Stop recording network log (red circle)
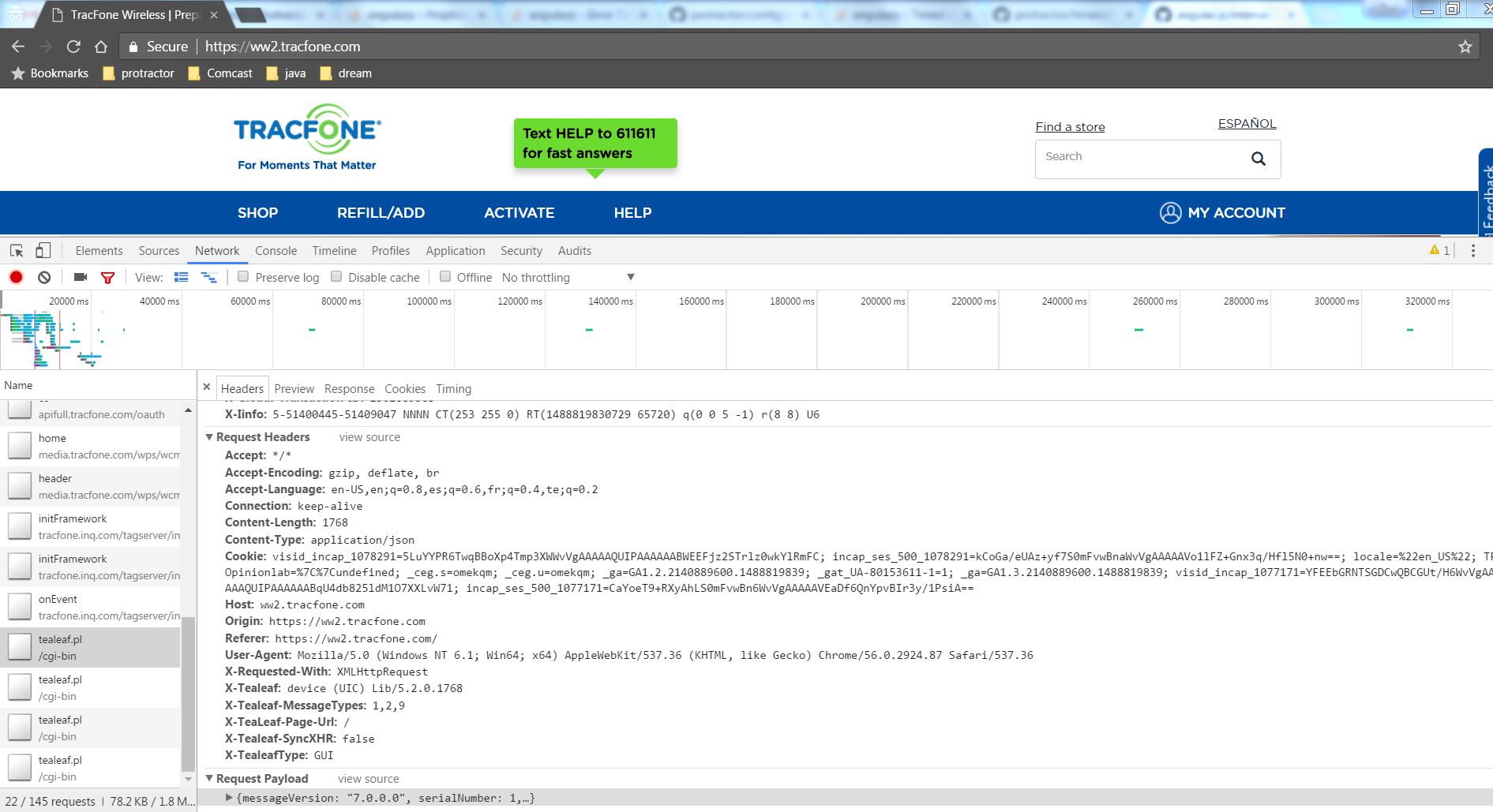Screen dimensions: 1493x812 point(15,277)
